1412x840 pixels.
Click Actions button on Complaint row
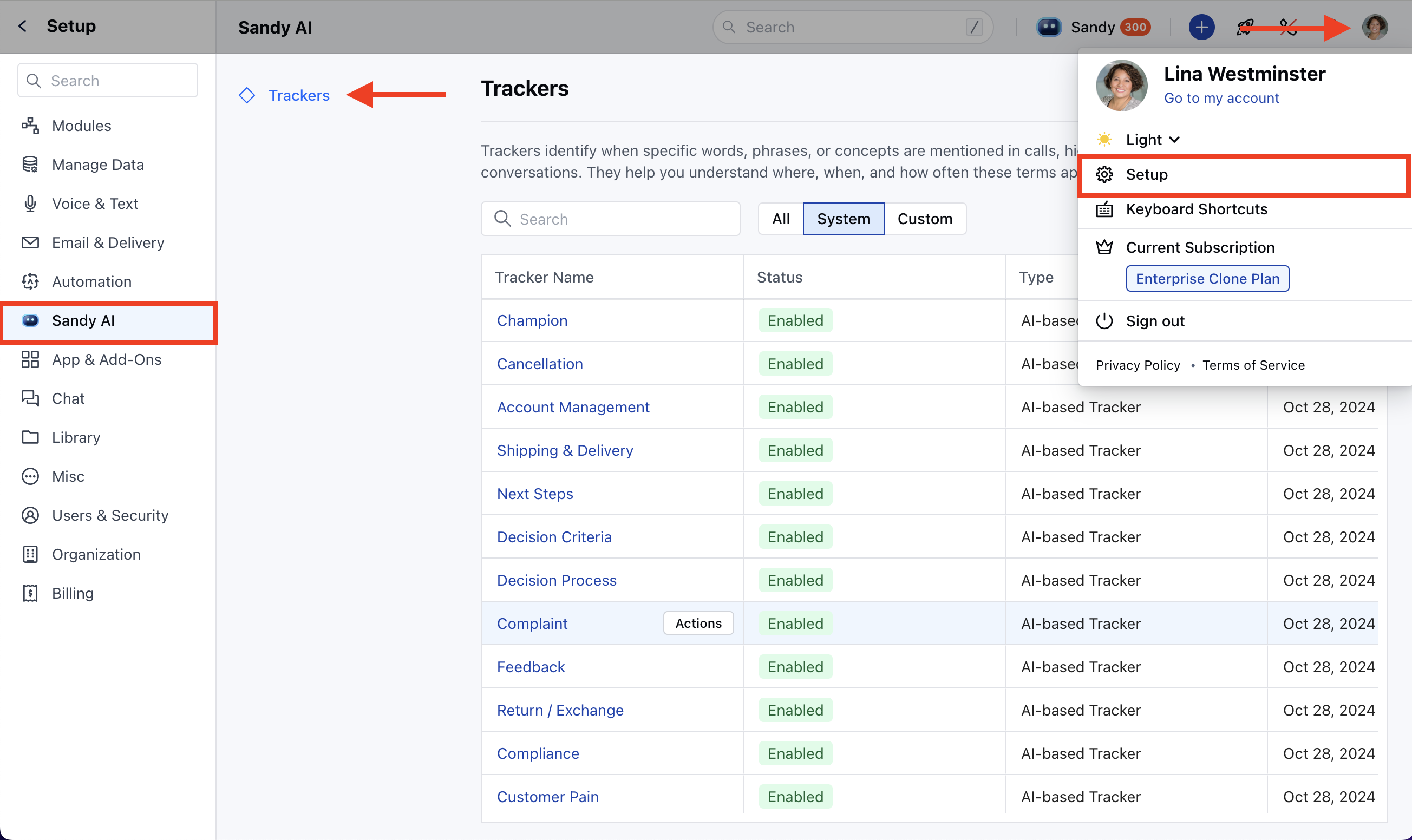point(698,623)
